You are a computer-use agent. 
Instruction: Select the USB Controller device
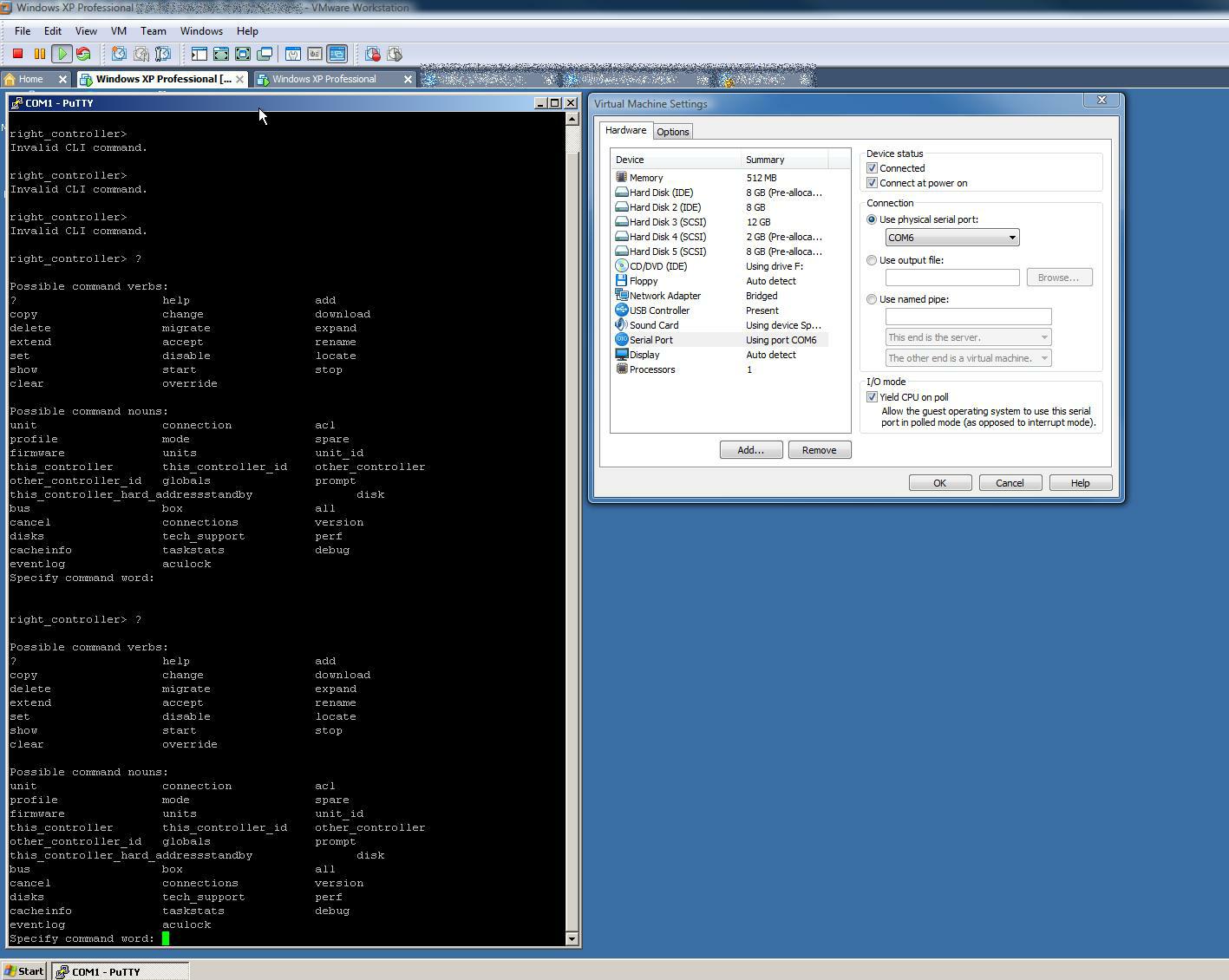coord(658,310)
